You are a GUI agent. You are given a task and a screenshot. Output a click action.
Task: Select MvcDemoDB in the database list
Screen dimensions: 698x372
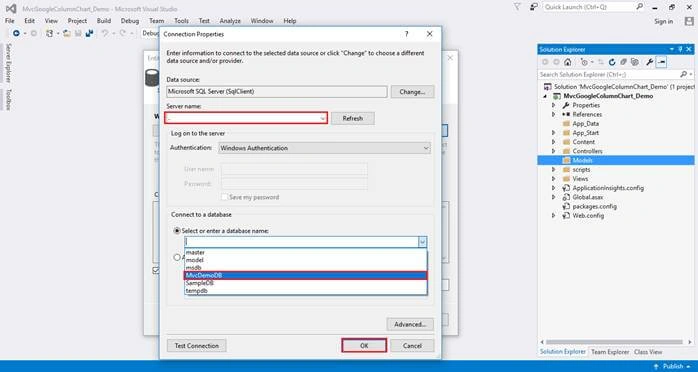306,275
